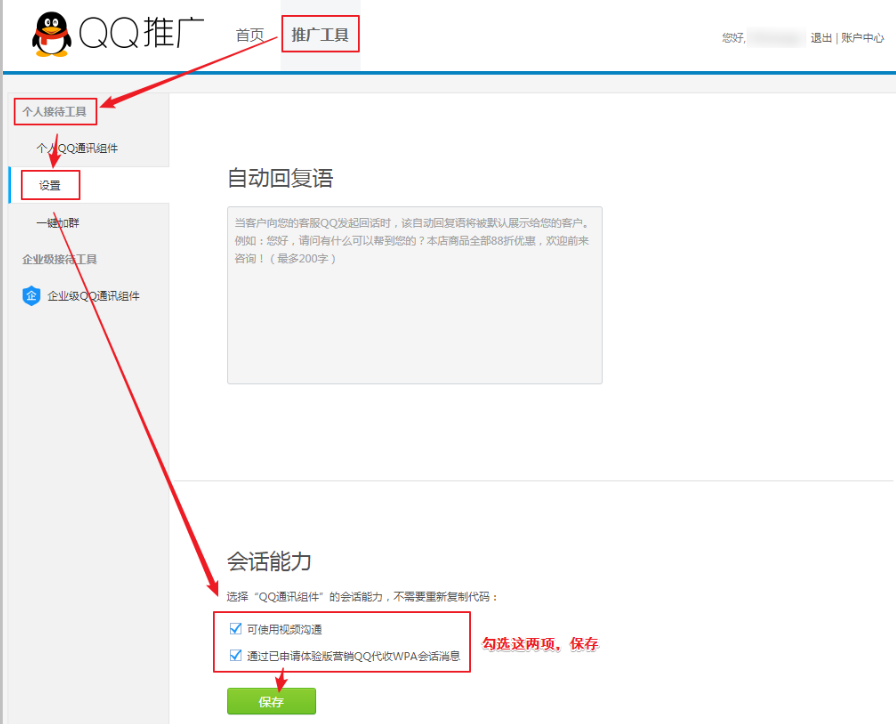This screenshot has width=896, height=724.
Task: Switch to the 推广工具 tab
Action: [320, 35]
